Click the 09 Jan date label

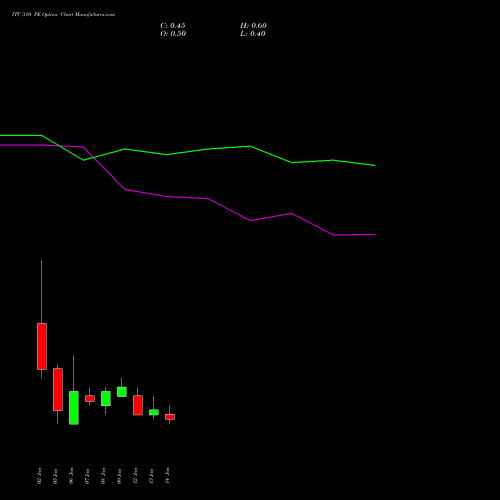[x=119, y=476]
